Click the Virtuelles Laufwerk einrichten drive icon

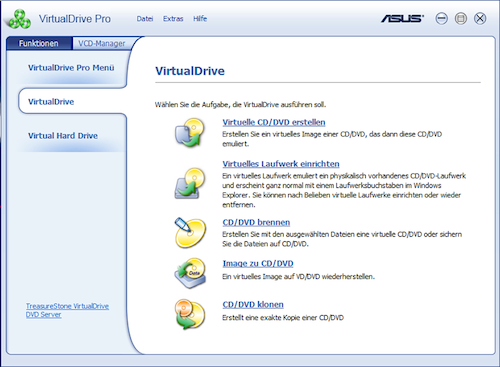point(190,183)
